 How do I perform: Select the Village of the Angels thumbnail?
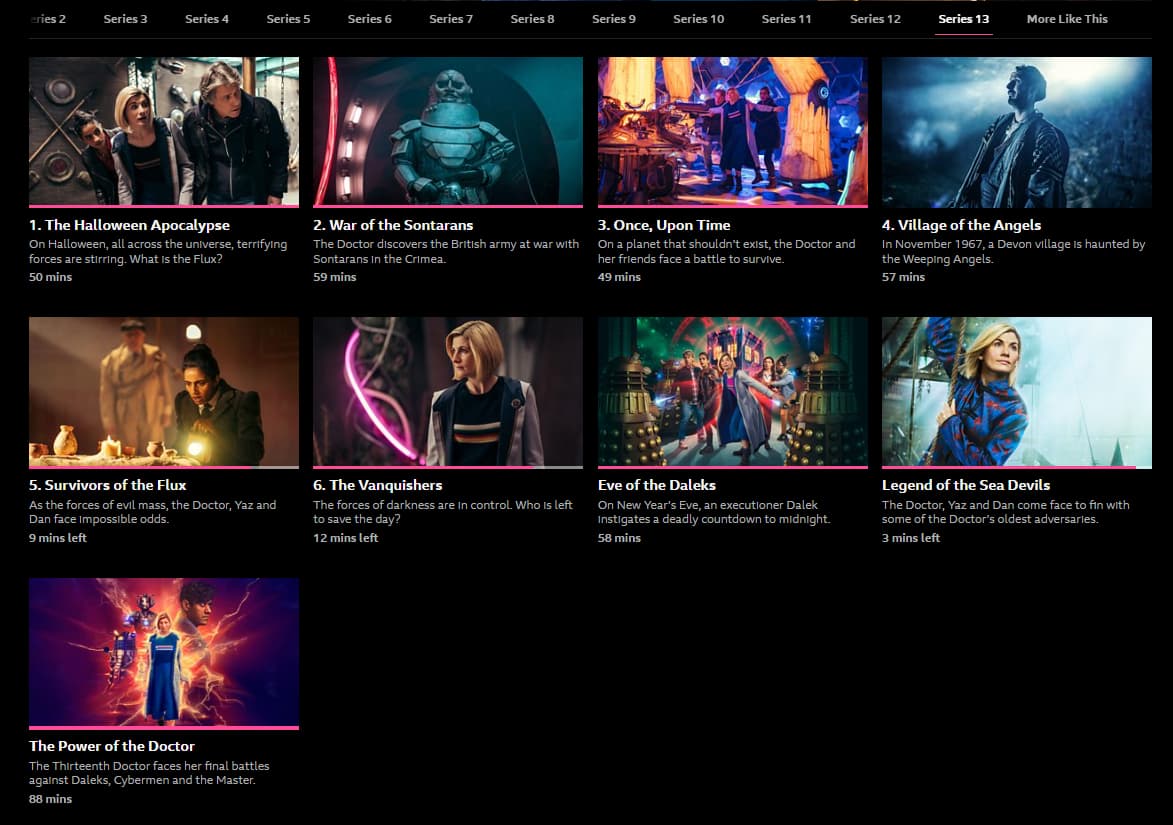point(1017,131)
